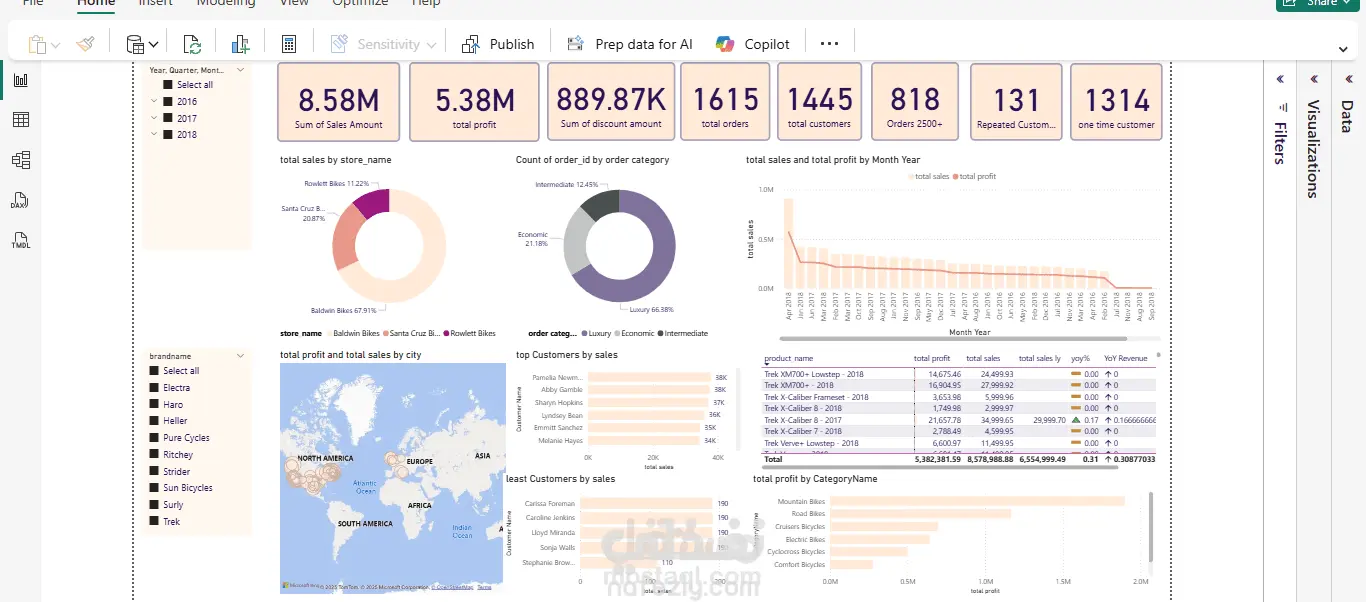Check Select all in brandname slicer
Viewport: 1366px width, 602px height.
tap(154, 371)
